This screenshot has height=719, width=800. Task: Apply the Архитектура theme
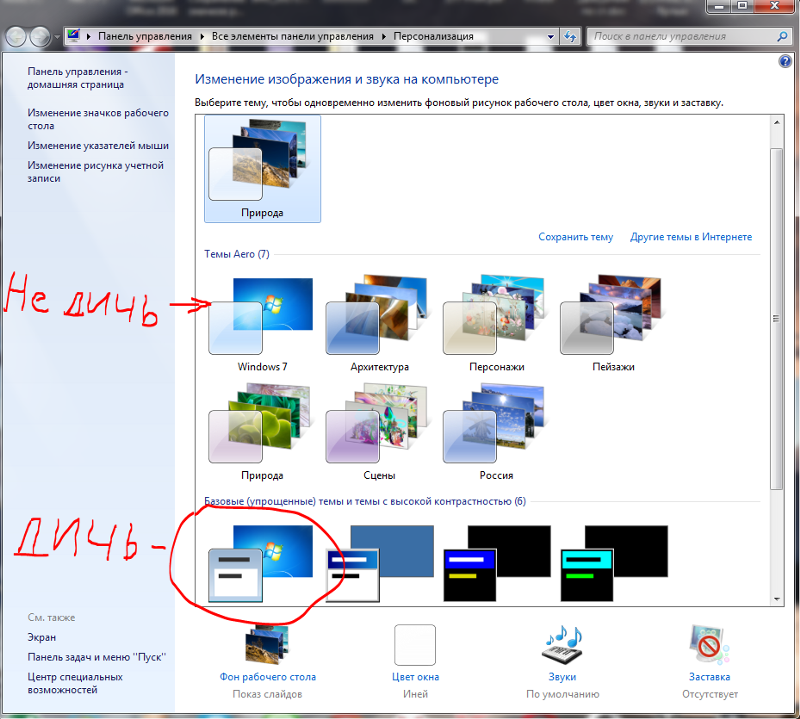[379, 323]
